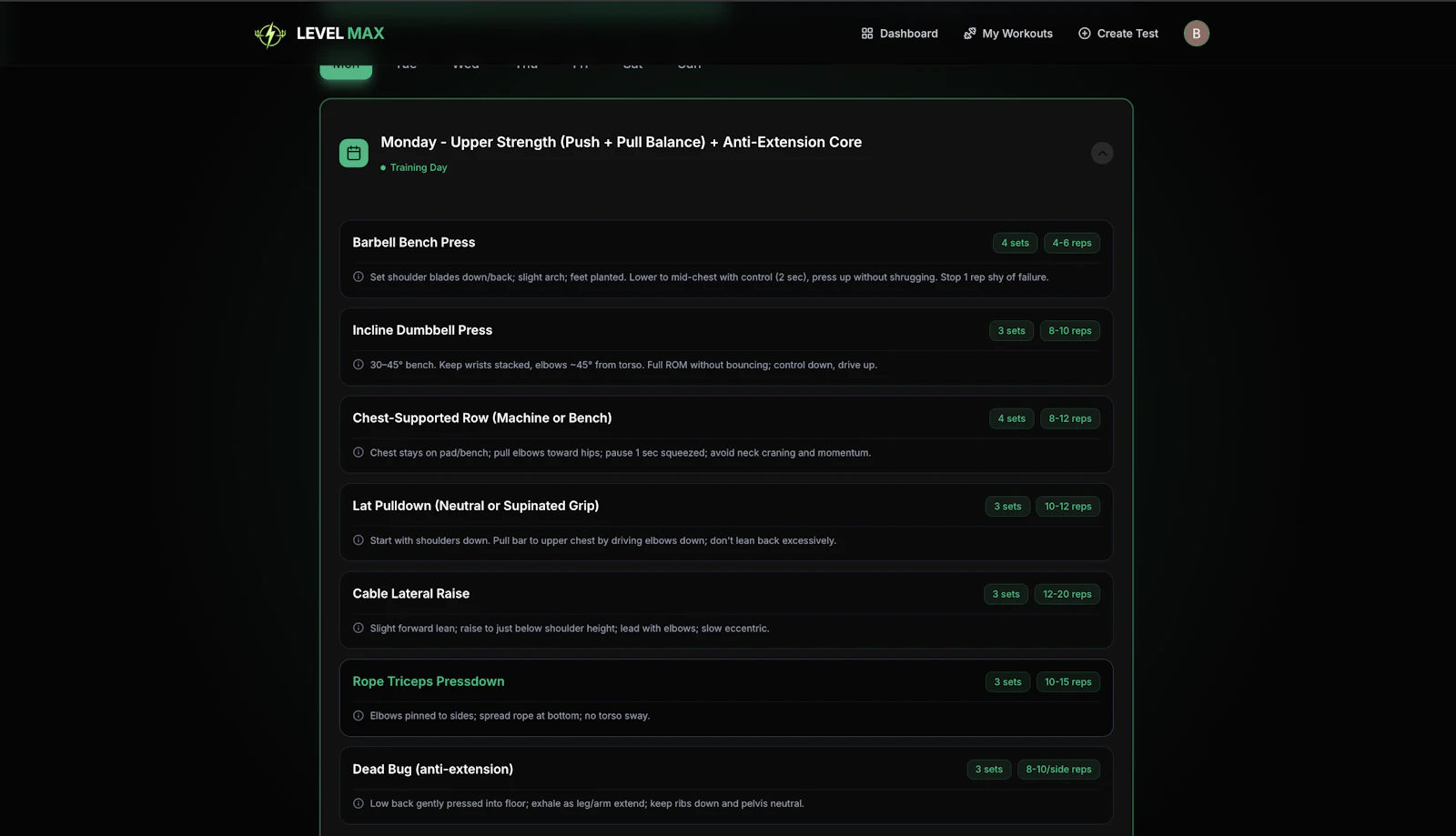
Task: Click info icon under Incline Dumbbell Press
Action: coord(359,365)
